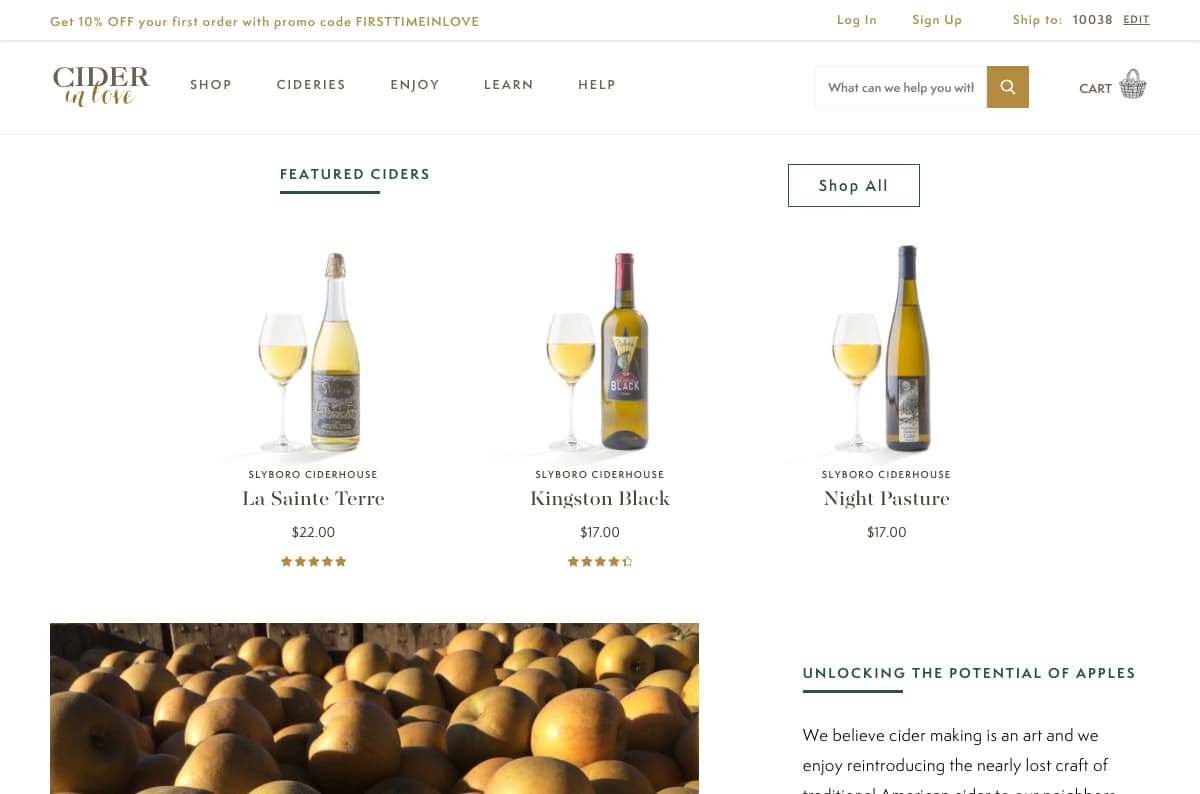Open the Help menu

[597, 85]
